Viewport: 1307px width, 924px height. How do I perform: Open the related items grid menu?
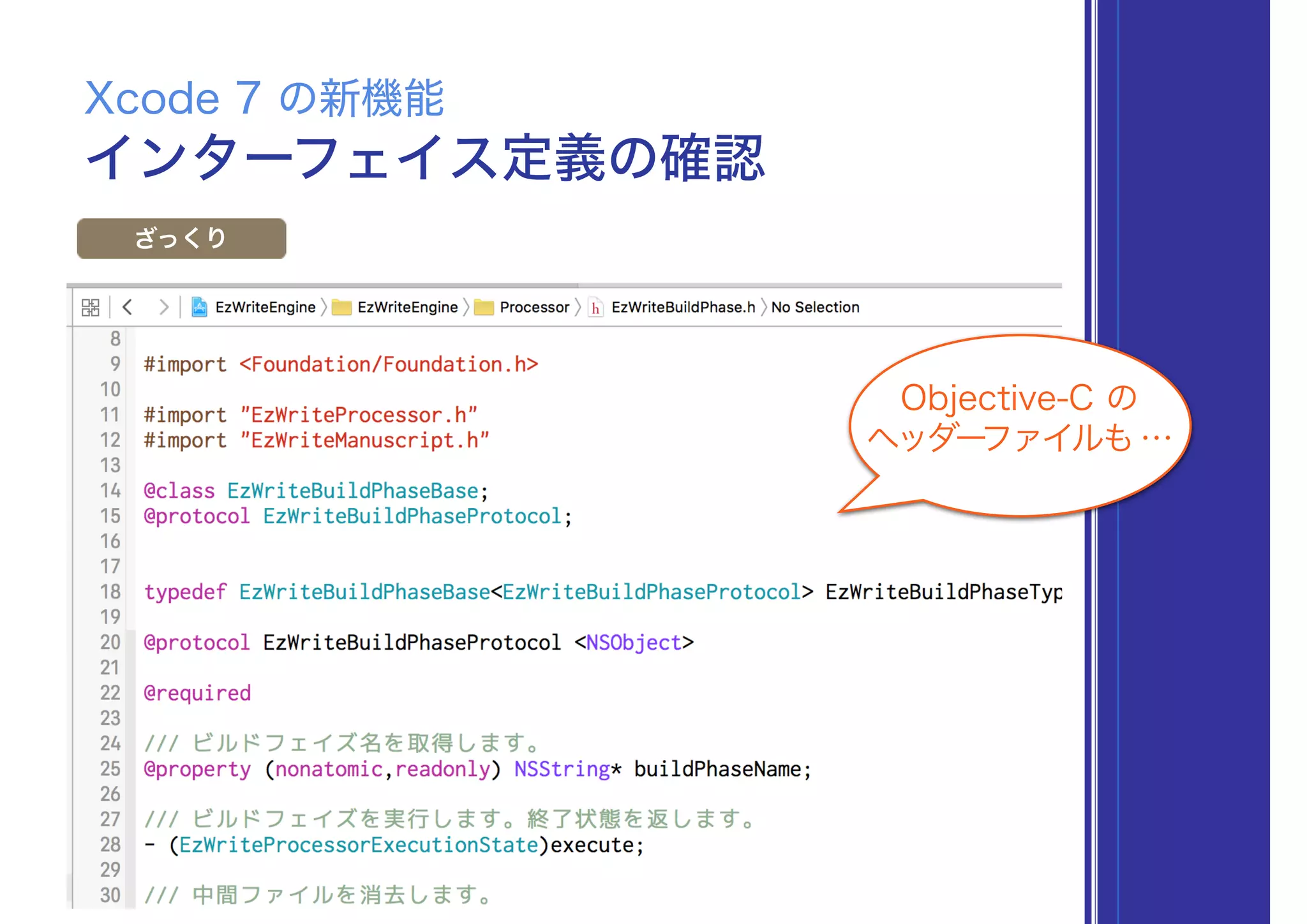(x=91, y=308)
